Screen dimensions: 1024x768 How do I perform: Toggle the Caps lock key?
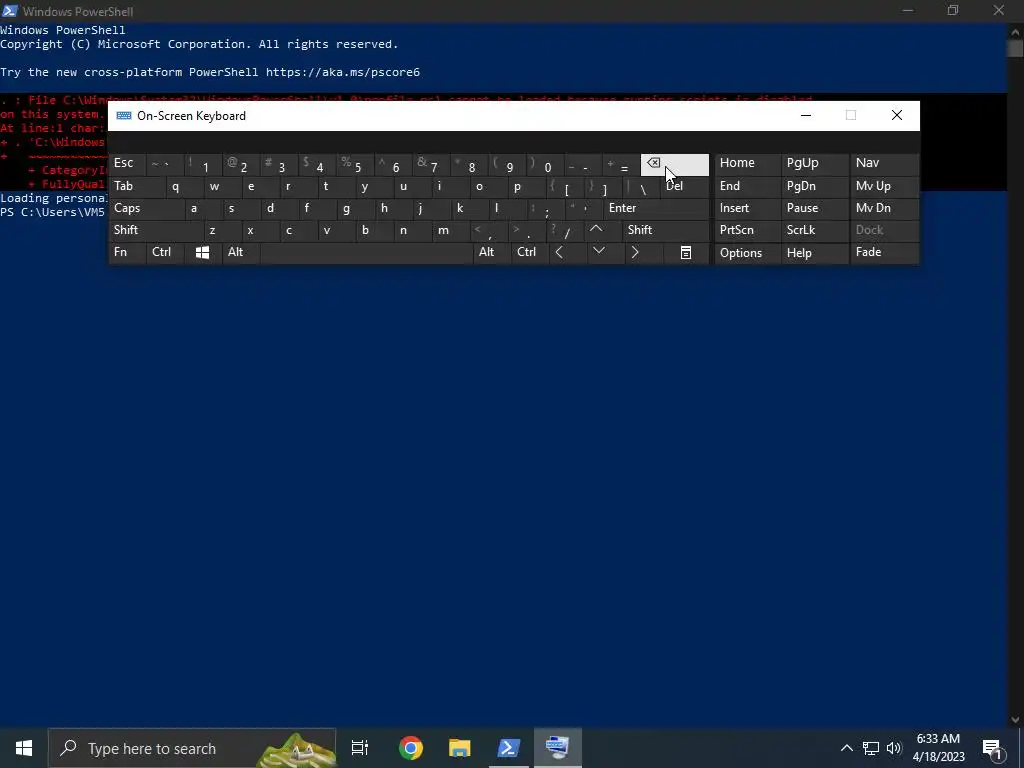[146, 208]
